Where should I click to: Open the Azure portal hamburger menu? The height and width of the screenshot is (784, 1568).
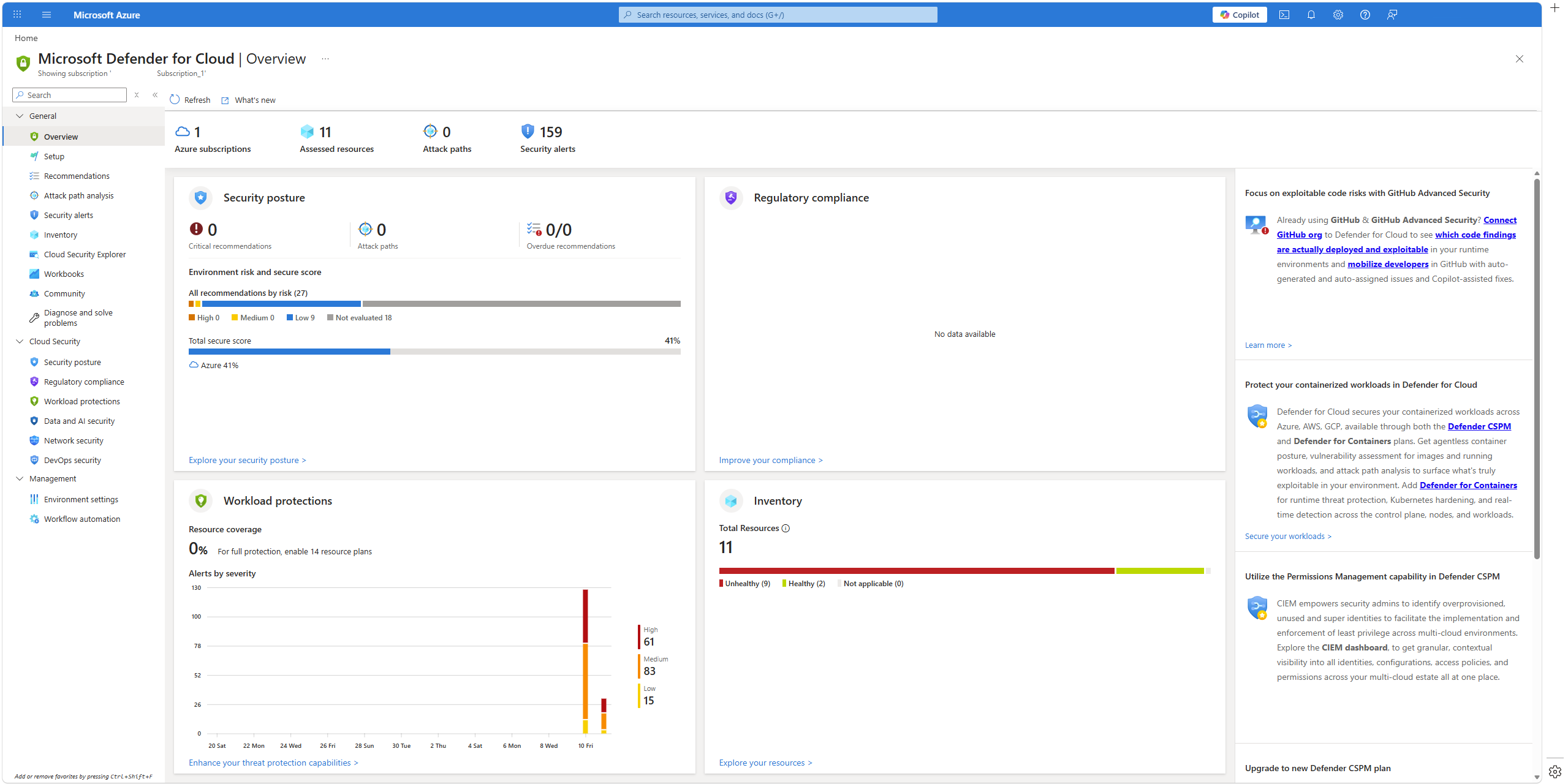click(x=47, y=15)
